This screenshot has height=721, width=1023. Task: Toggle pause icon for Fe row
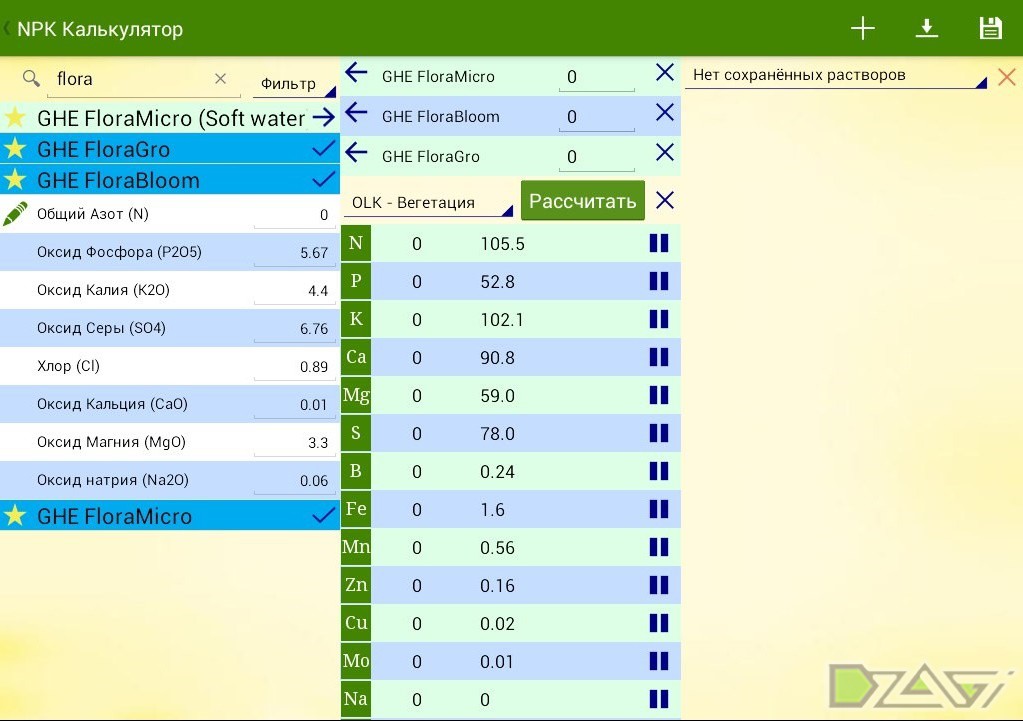coord(659,509)
